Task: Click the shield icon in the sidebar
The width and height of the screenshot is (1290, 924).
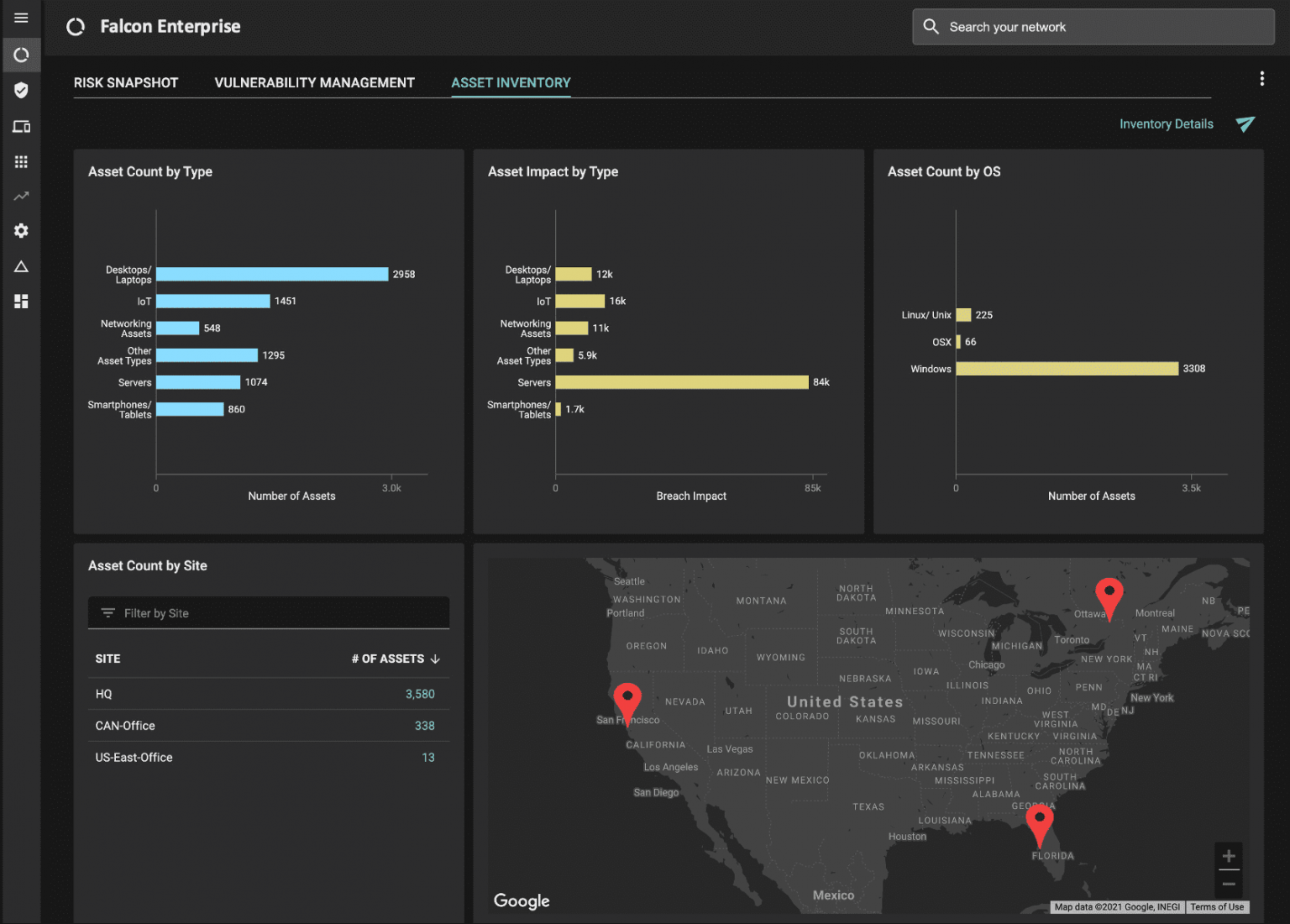Action: (x=21, y=91)
